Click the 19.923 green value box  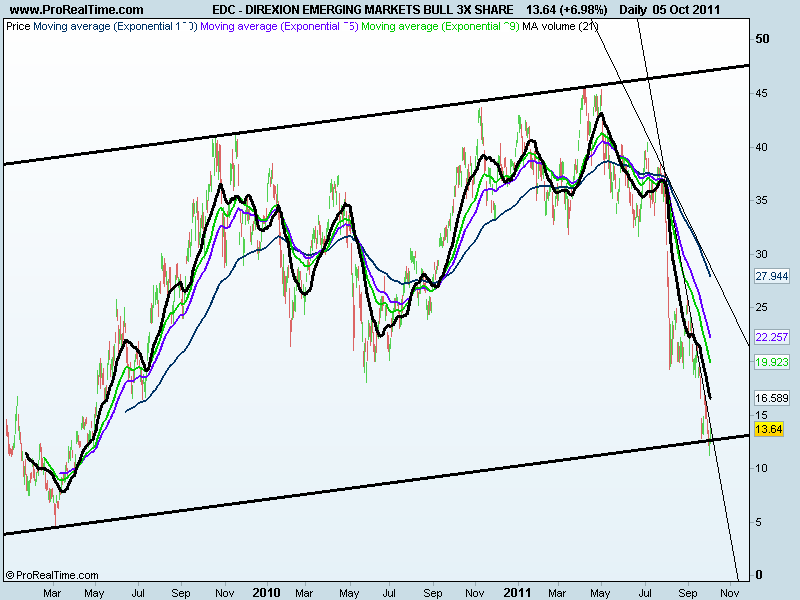click(772, 362)
